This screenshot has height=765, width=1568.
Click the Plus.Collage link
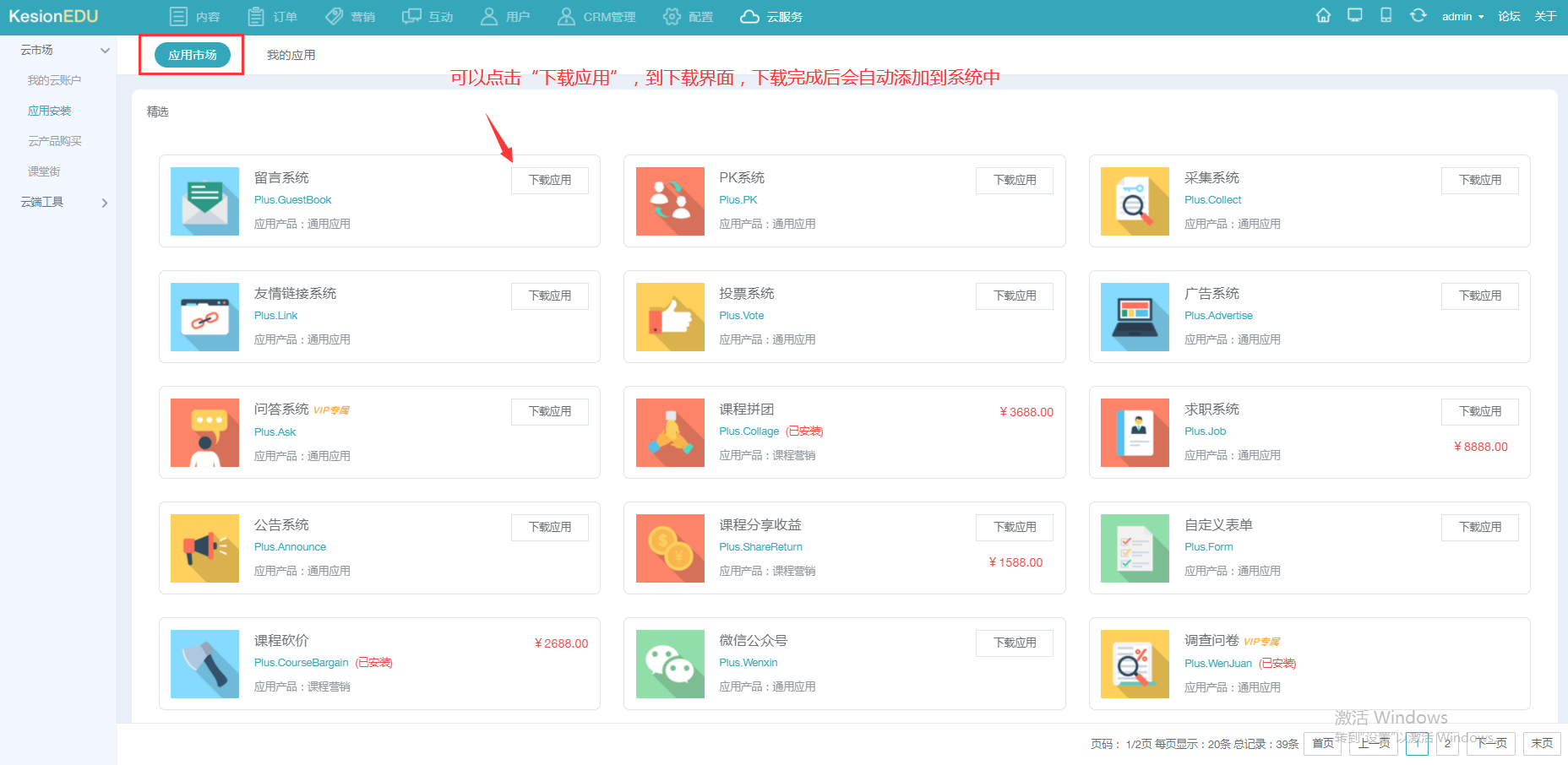(749, 431)
